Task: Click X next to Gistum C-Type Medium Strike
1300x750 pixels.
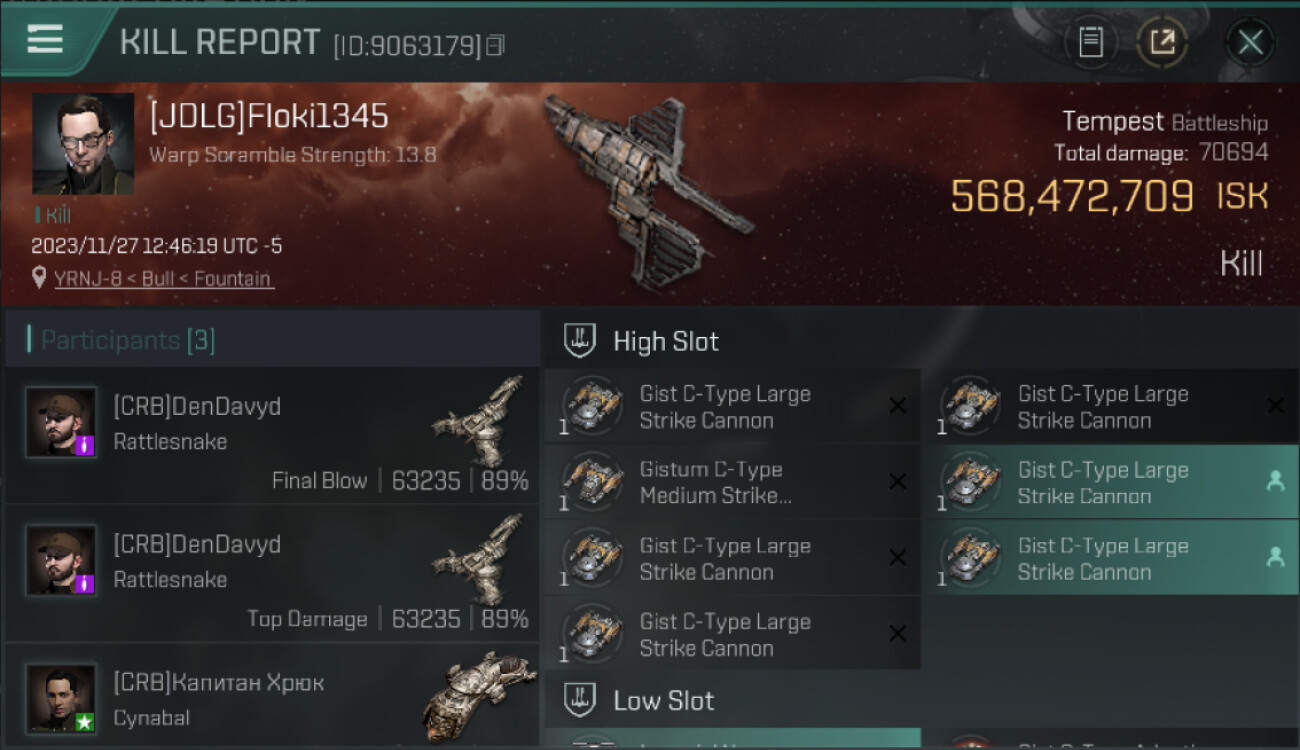Action: tap(897, 482)
